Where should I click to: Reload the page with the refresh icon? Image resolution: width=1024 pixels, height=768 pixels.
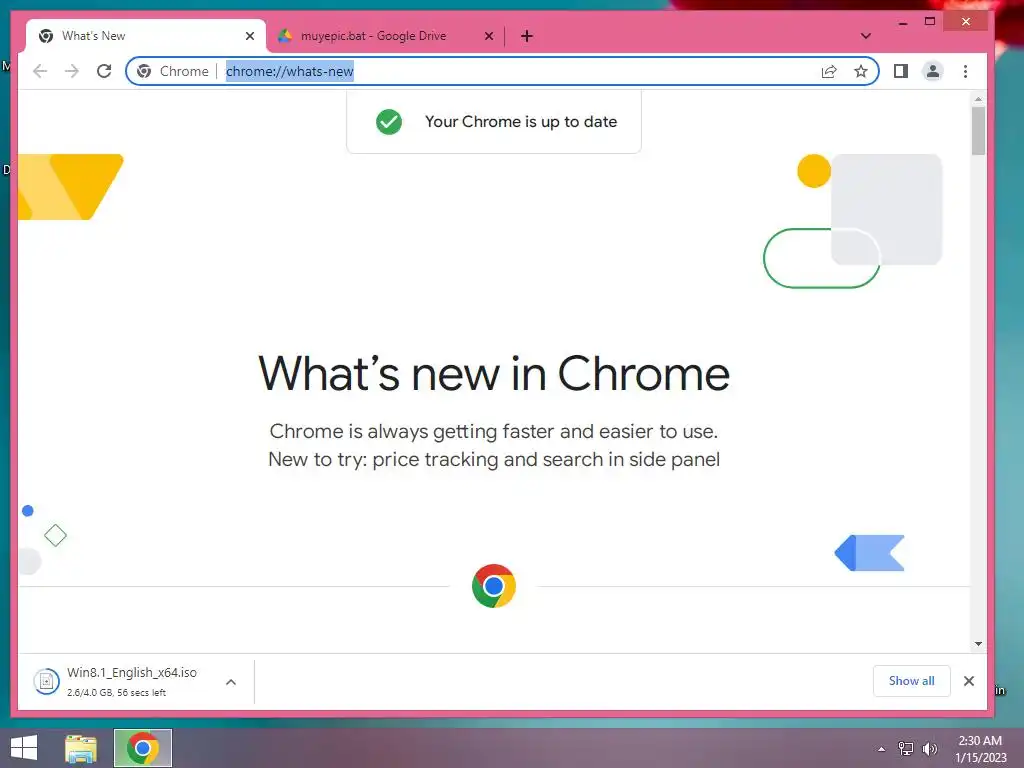pyautogui.click(x=104, y=71)
